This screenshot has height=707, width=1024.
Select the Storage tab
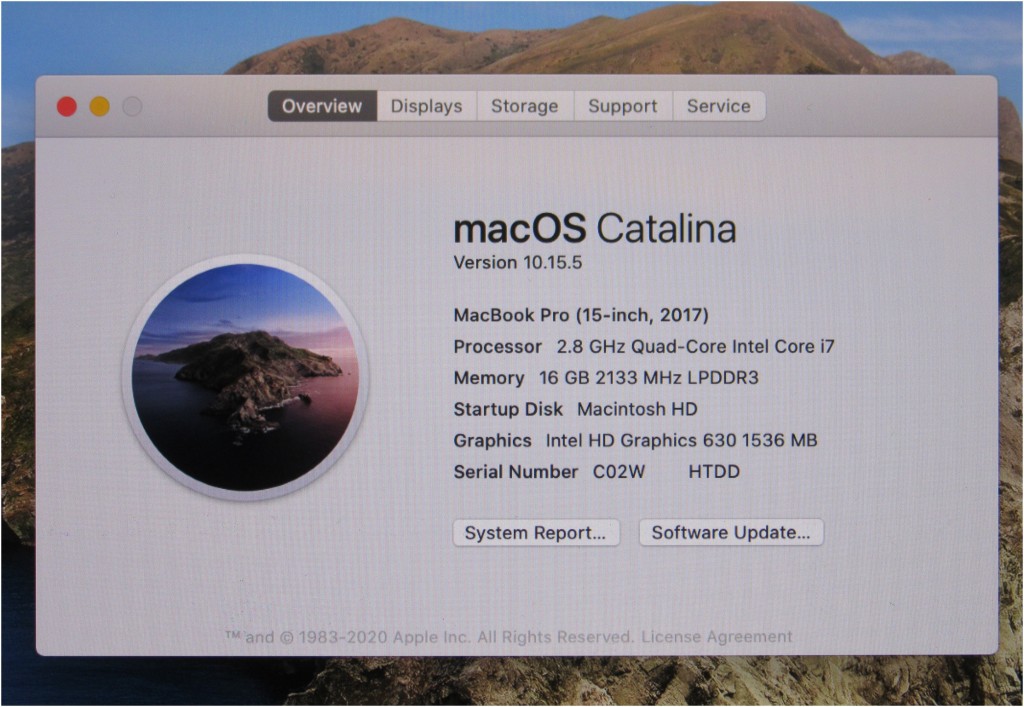524,106
